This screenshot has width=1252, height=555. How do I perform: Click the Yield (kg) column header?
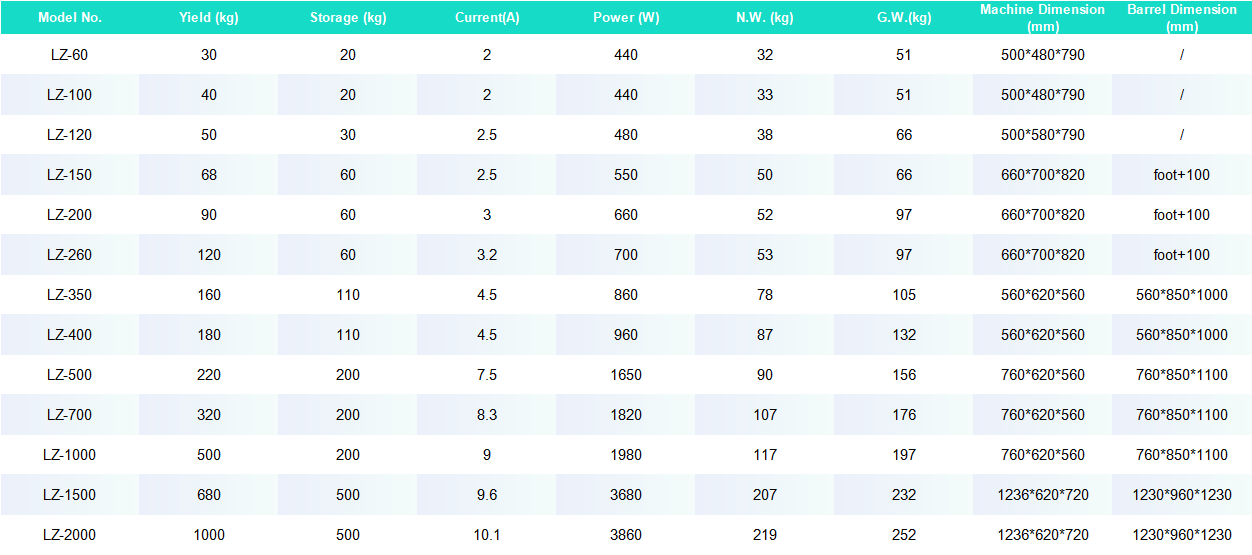tap(208, 18)
